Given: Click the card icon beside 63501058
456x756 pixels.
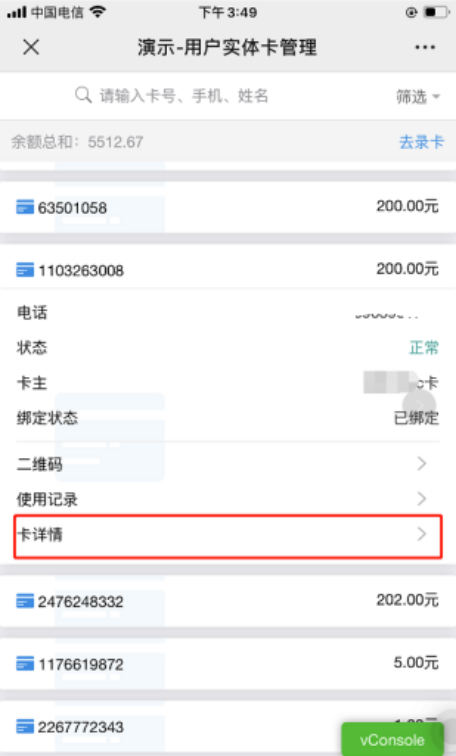Looking at the screenshot, I should tap(25, 207).
